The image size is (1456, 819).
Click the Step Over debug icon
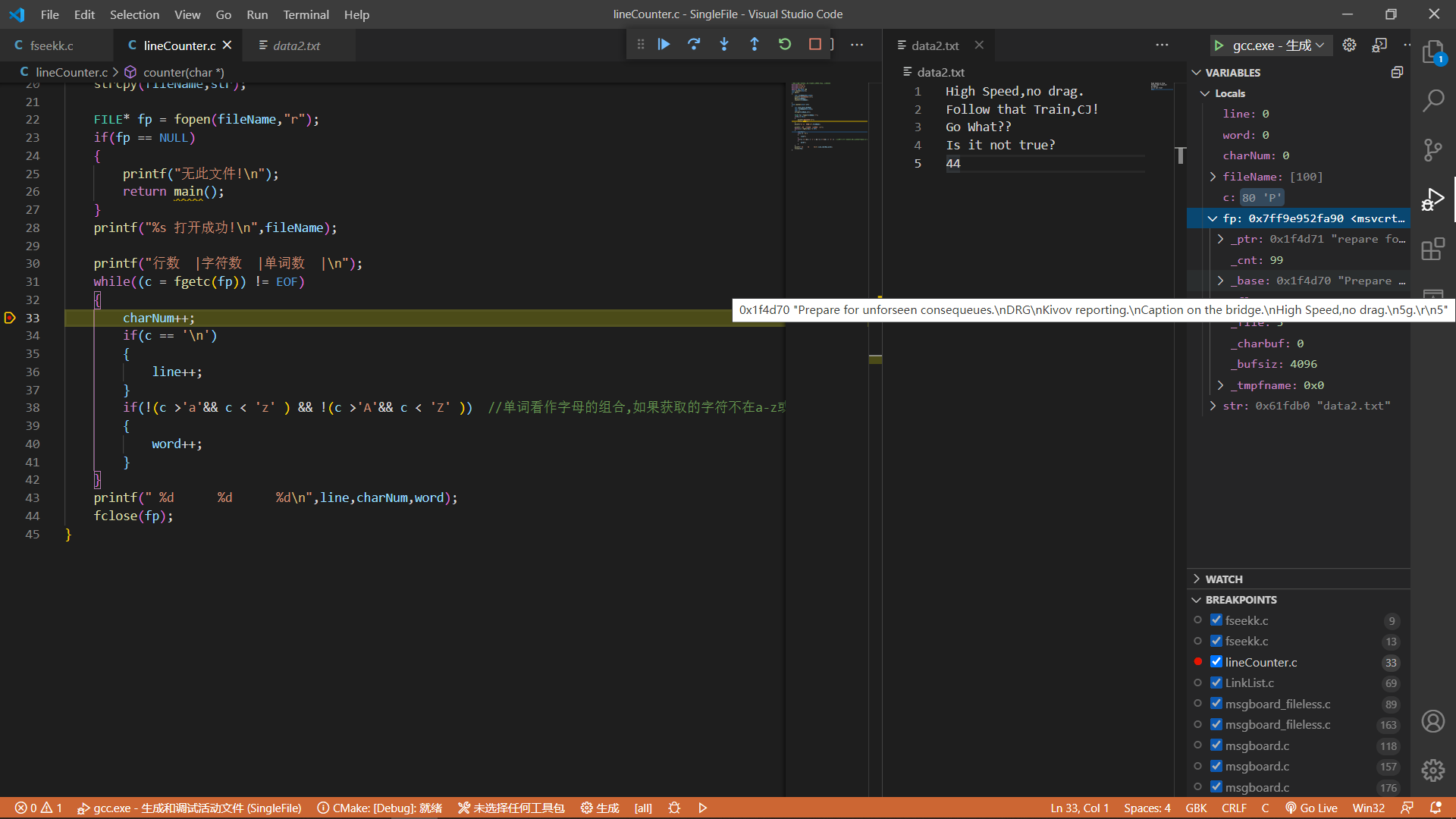(x=694, y=45)
